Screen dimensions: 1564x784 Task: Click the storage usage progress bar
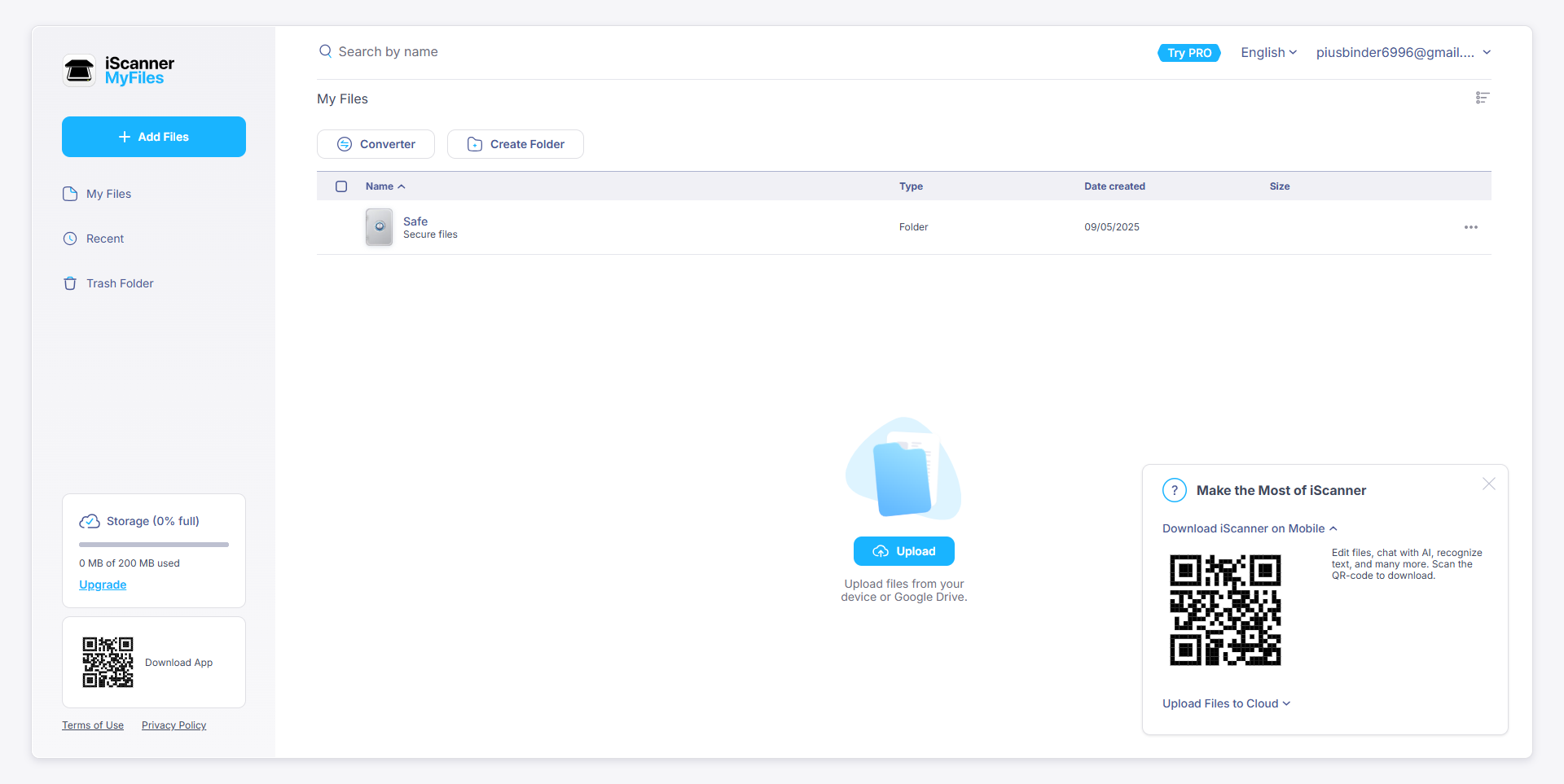point(154,544)
